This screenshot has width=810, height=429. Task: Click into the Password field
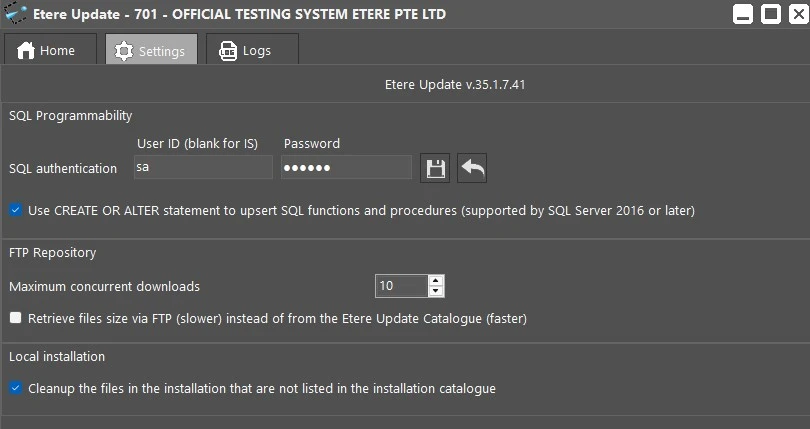pos(346,168)
